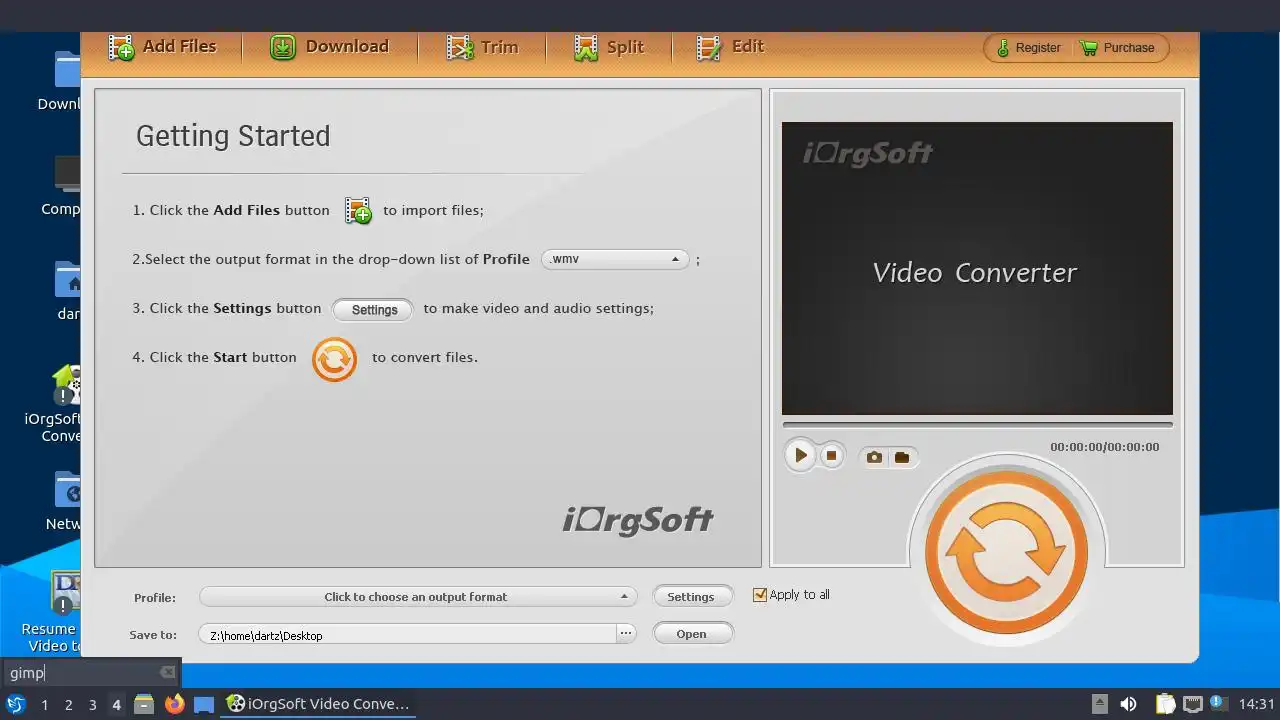Toggle the Apply to all checkbox
The width and height of the screenshot is (1280, 720).
click(760, 595)
